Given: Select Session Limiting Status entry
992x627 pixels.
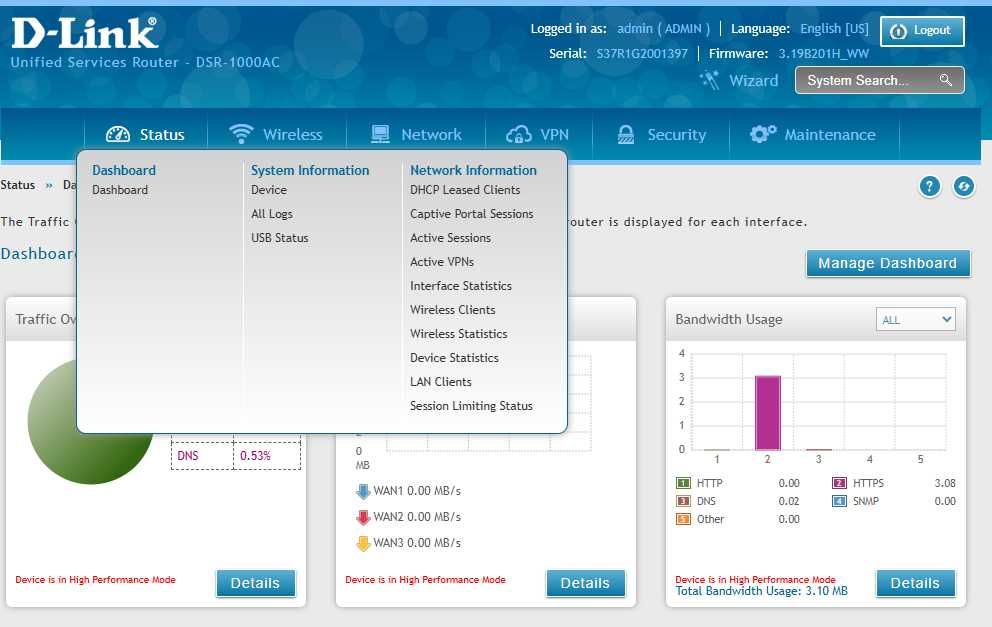Looking at the screenshot, I should point(471,406).
